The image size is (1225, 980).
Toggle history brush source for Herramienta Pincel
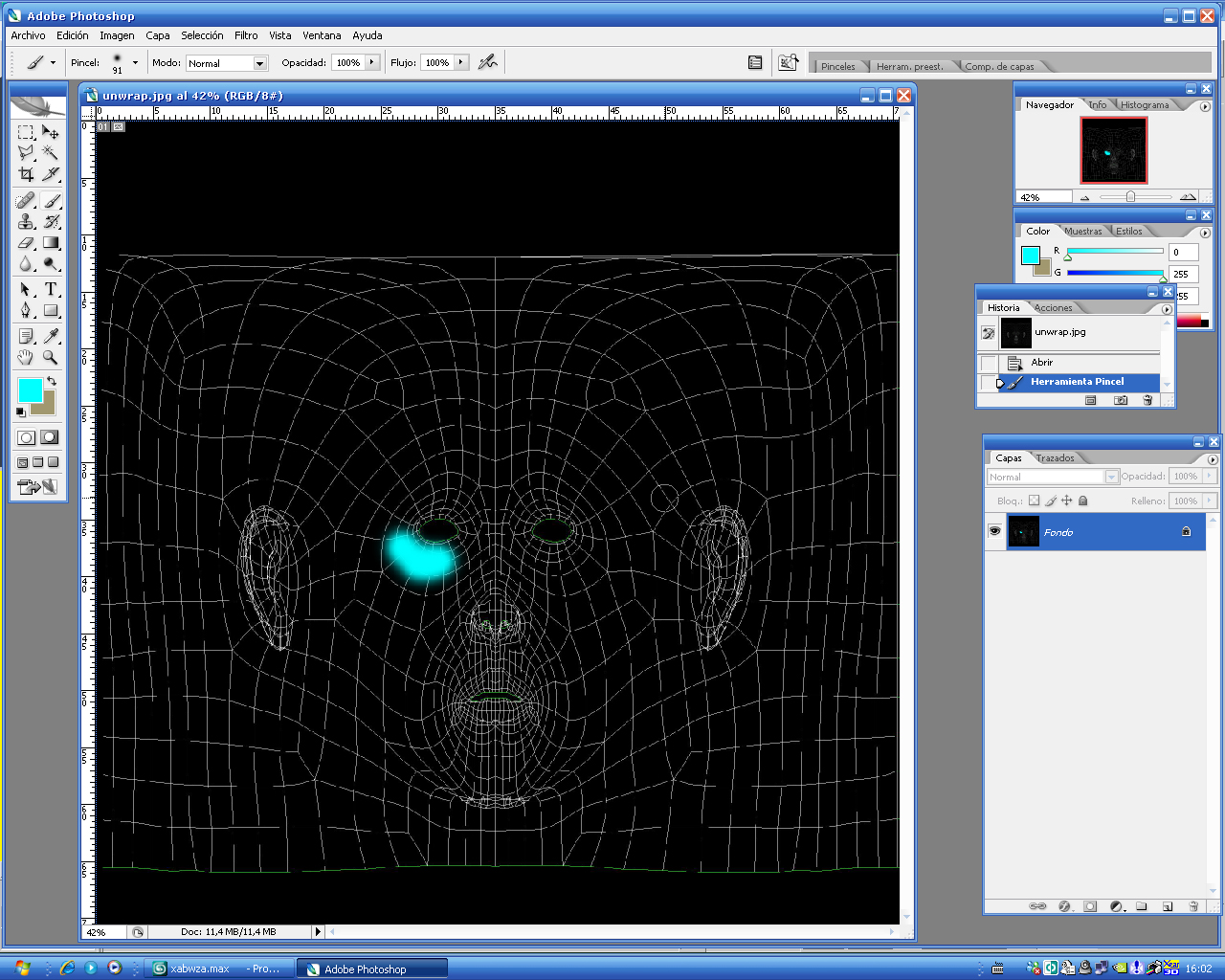pyautogui.click(x=989, y=382)
